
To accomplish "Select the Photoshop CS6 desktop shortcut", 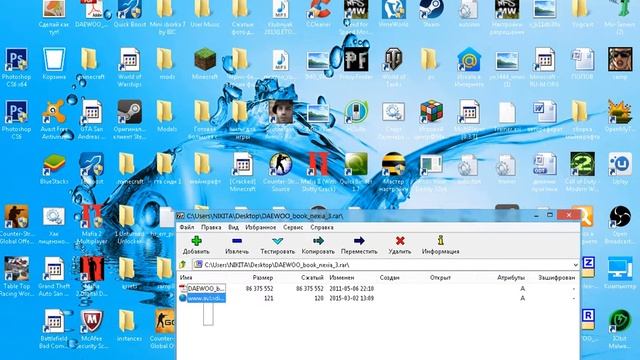I will pyautogui.click(x=16, y=120).
